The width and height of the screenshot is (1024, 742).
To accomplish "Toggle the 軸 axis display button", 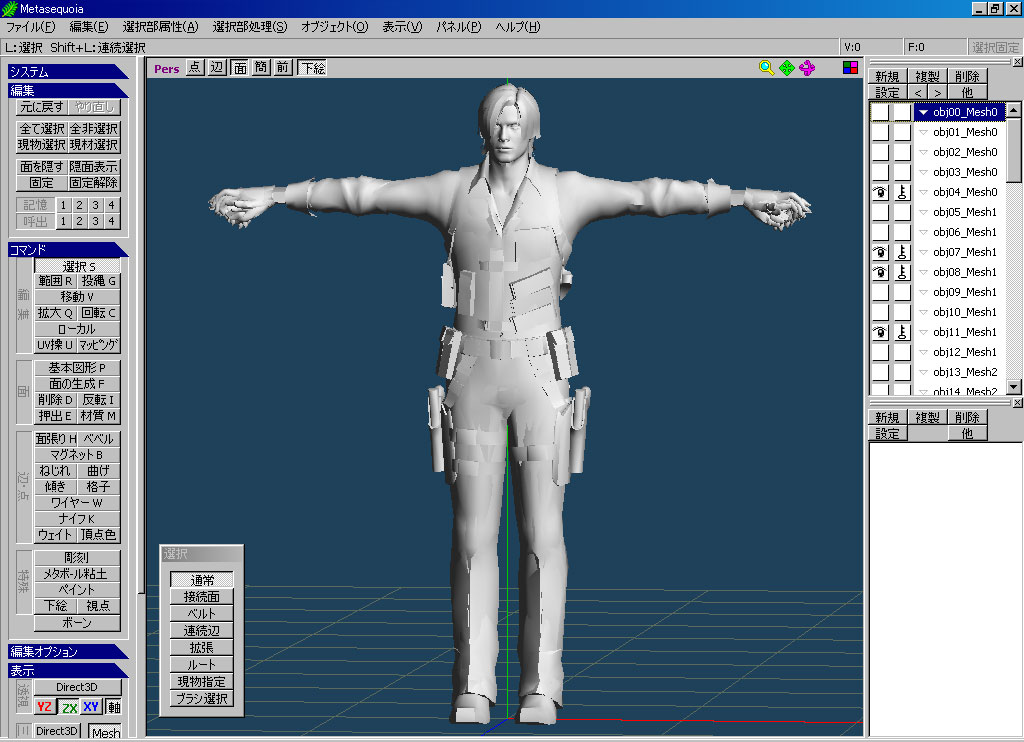I will (114, 707).
